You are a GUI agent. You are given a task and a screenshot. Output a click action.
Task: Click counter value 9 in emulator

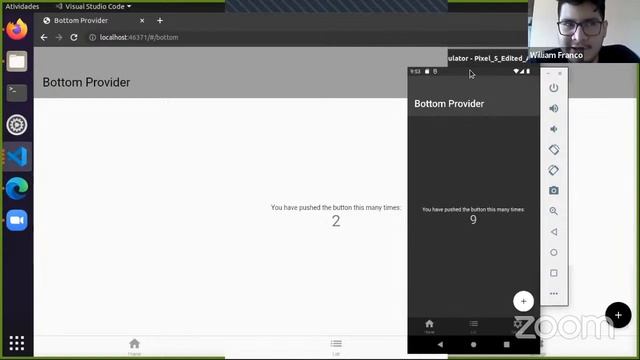coord(473,220)
